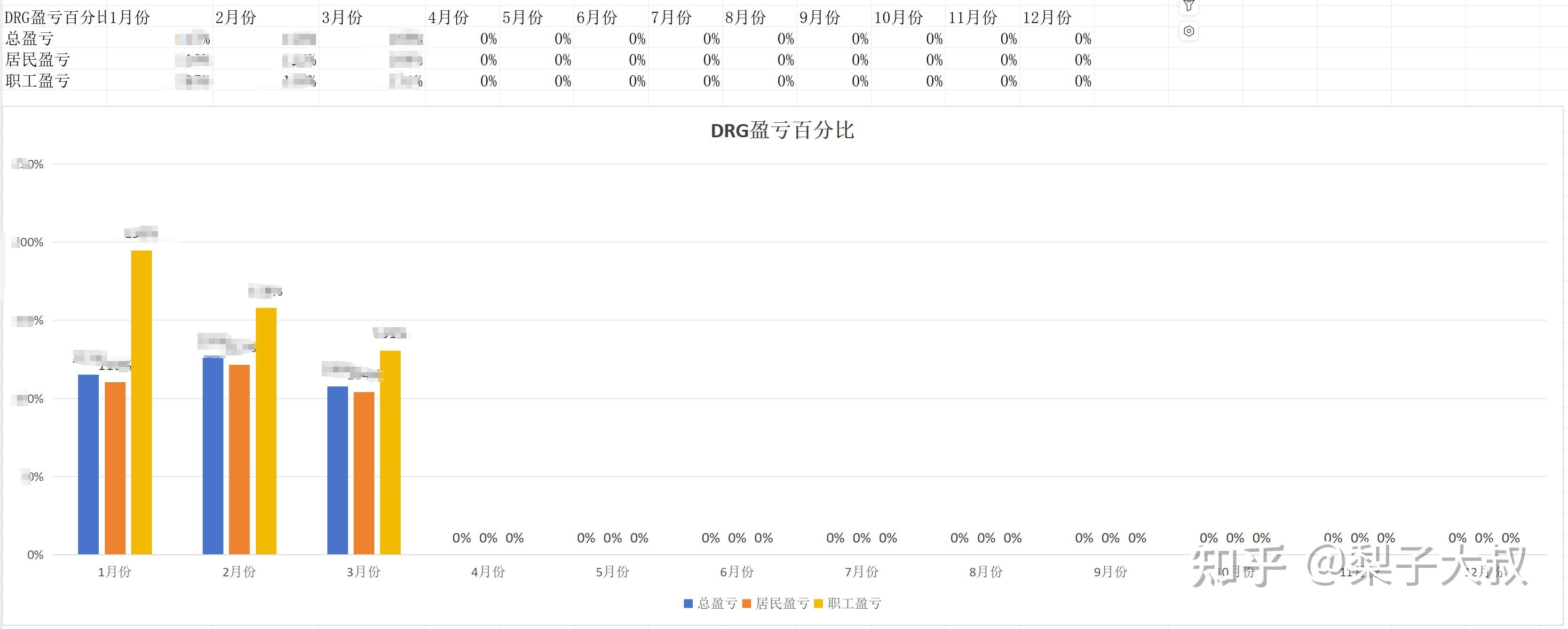Click the 总盈亏 row label cell
This screenshot has width=1568, height=629.
(x=54, y=39)
